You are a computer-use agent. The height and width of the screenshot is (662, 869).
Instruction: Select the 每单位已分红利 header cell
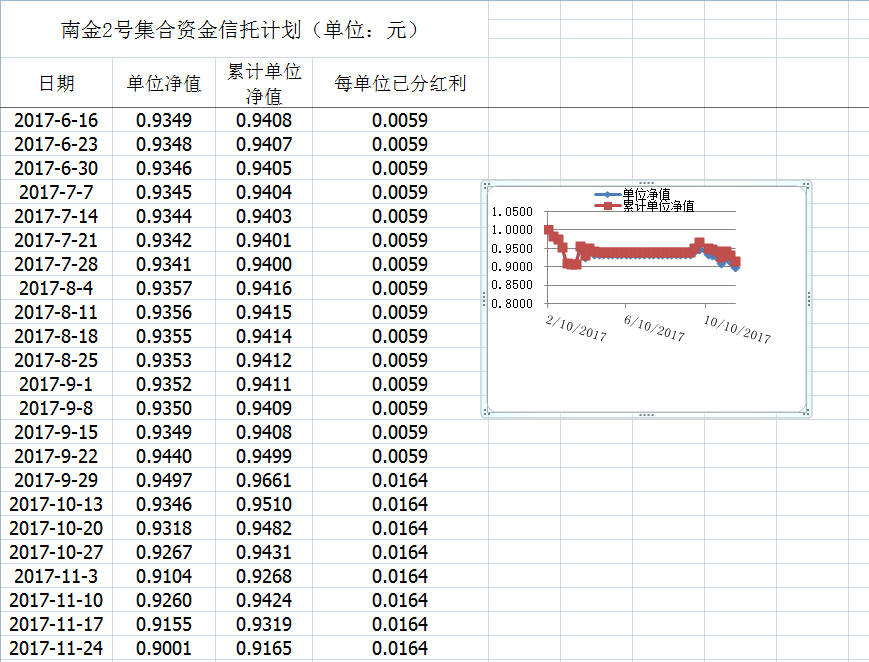[400, 83]
